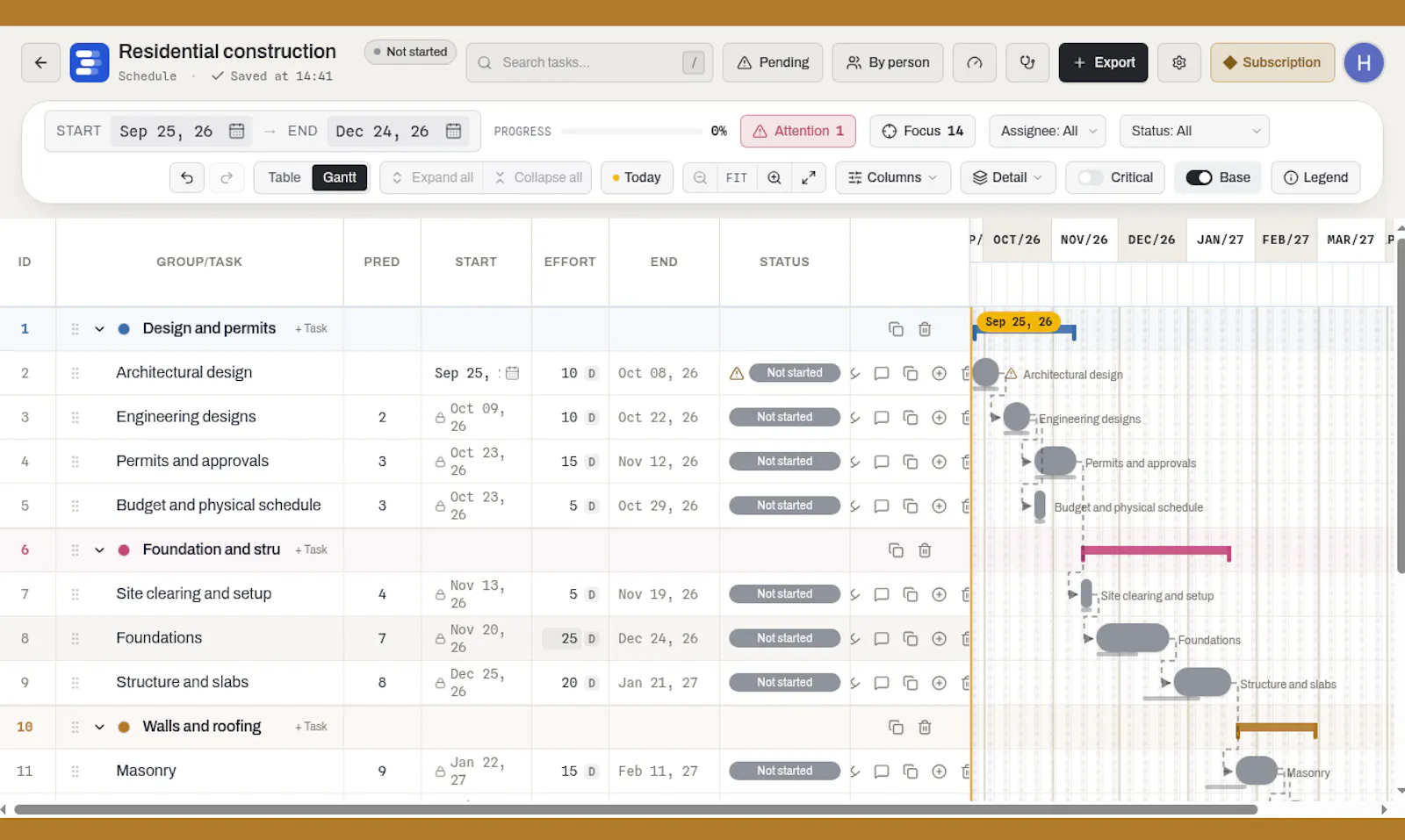This screenshot has width=1405, height=840.
Task: Open the START date calendar picker
Action: (x=236, y=131)
